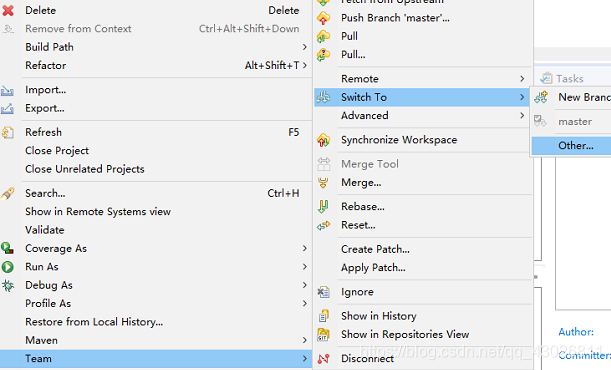Expand the Advanced submenu arrow
Image resolution: width=611 pixels, height=370 pixels.
pyautogui.click(x=522, y=116)
